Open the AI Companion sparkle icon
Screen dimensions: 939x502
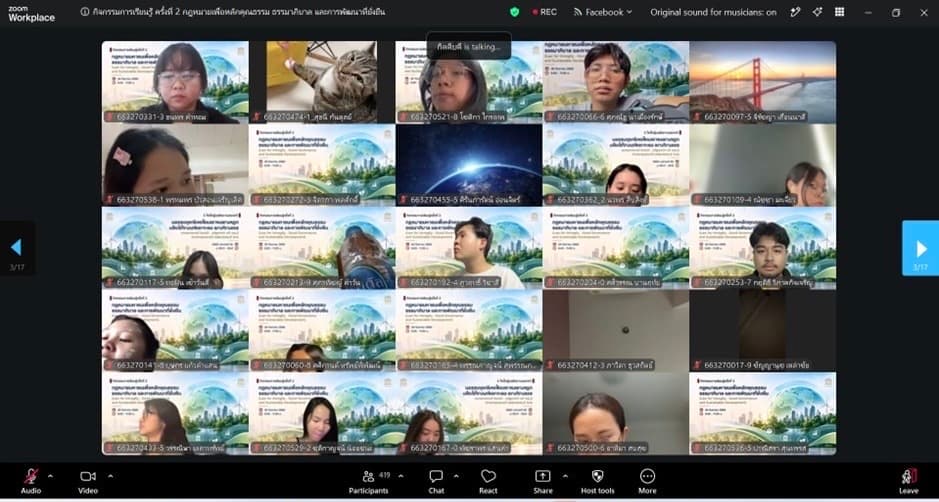tap(817, 12)
